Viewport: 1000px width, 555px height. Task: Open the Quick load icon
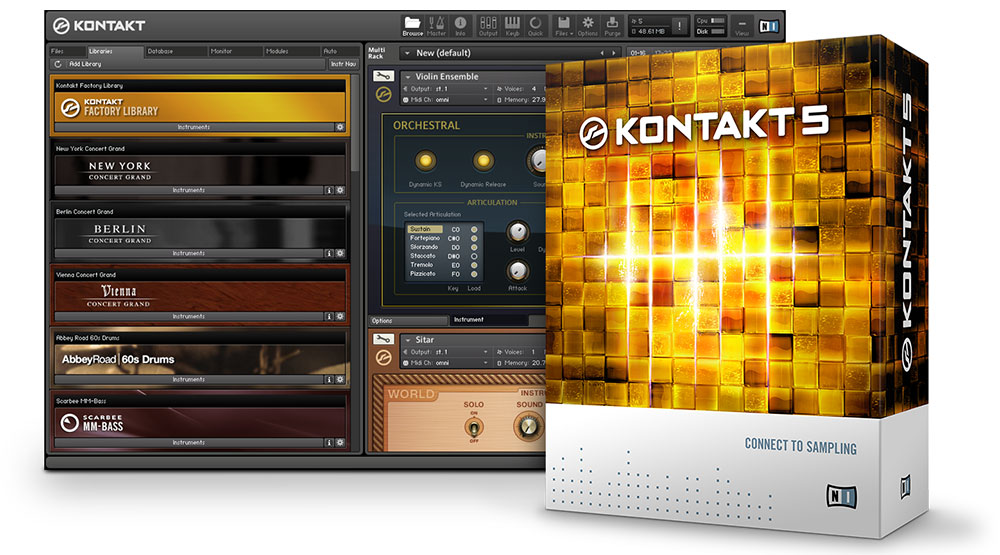pyautogui.click(x=536, y=26)
